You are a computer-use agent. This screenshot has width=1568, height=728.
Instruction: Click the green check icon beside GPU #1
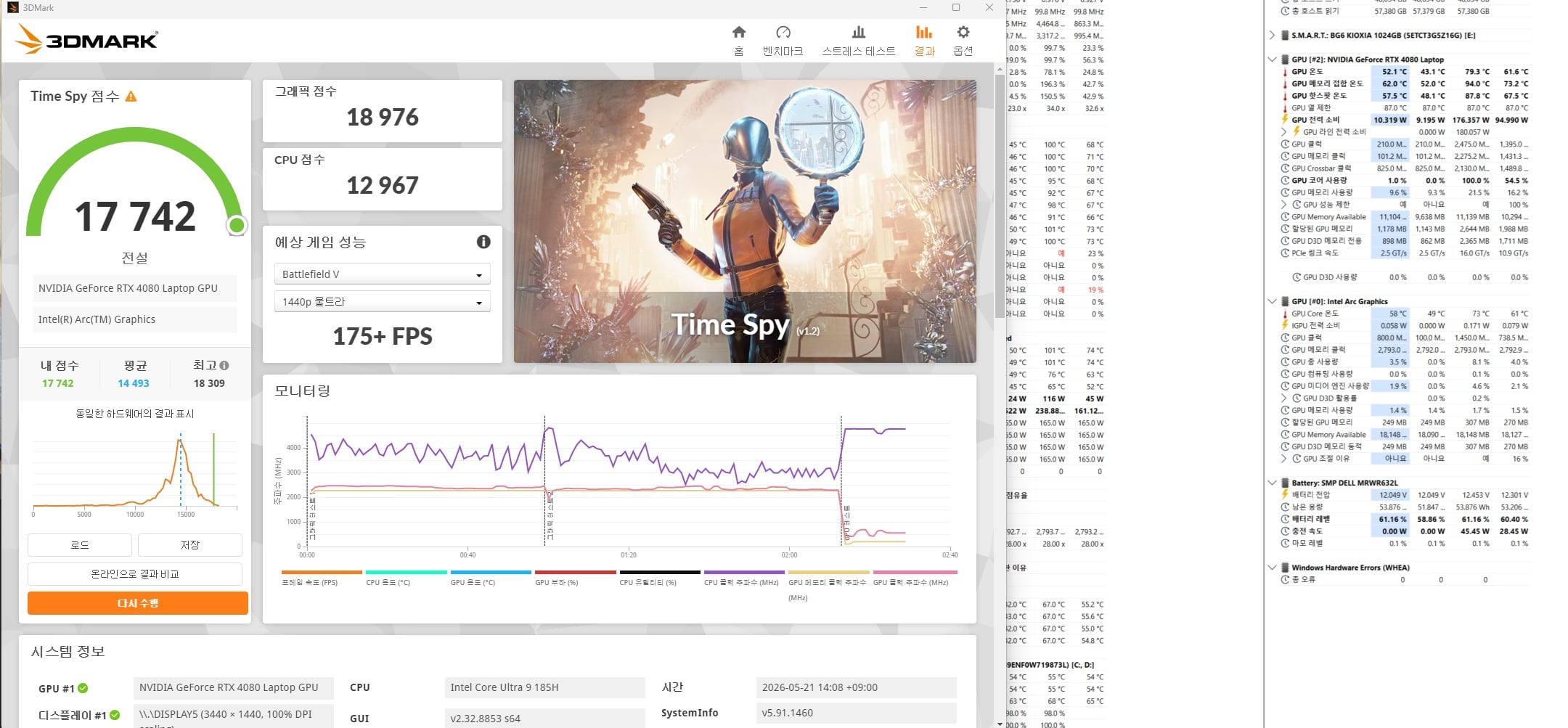pos(83,688)
